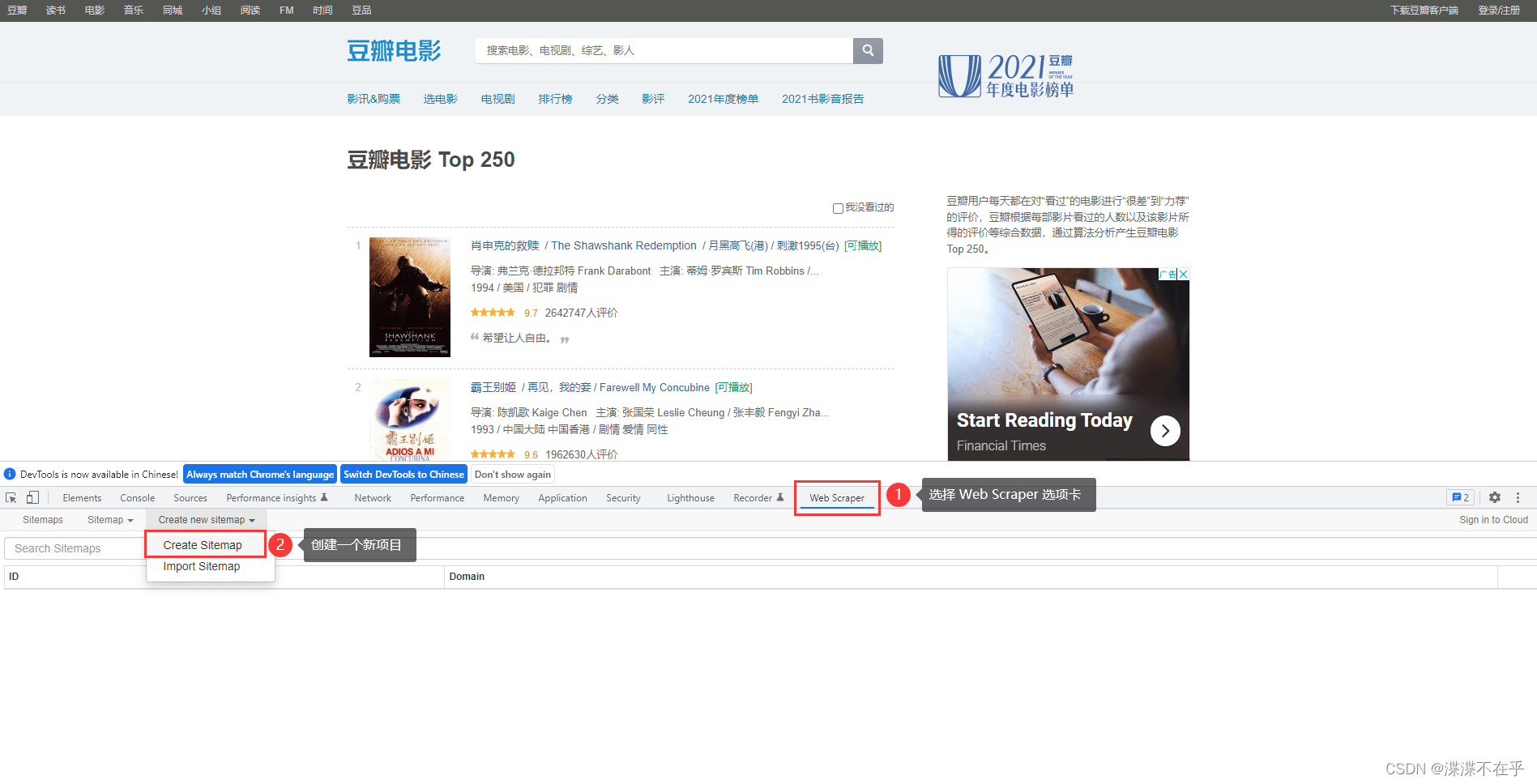Open 小组 in the top bar

(211, 11)
